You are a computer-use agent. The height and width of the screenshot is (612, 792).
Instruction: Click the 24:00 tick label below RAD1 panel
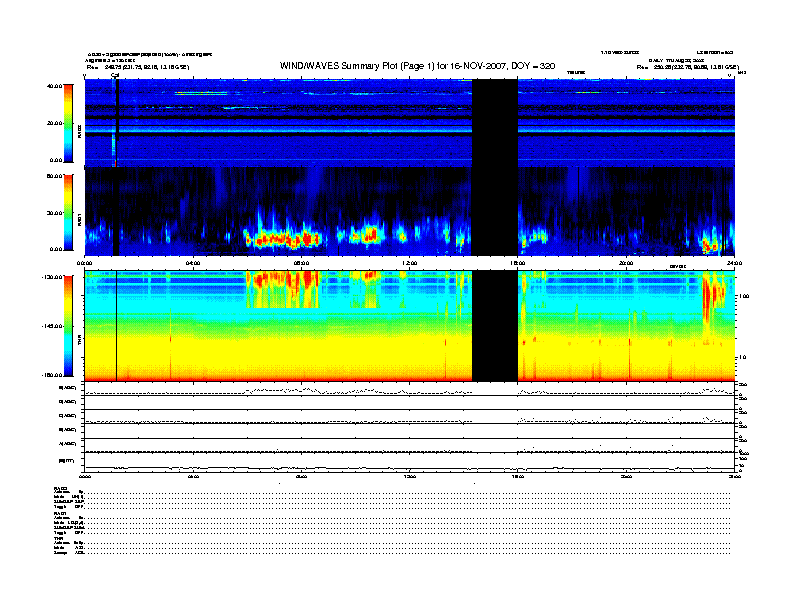coord(734,263)
